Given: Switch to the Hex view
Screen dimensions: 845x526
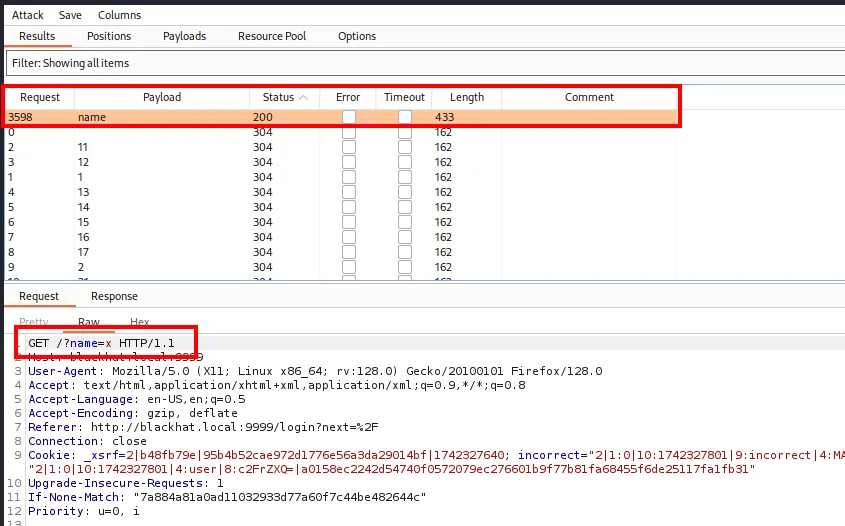Looking at the screenshot, I should pos(140,322).
